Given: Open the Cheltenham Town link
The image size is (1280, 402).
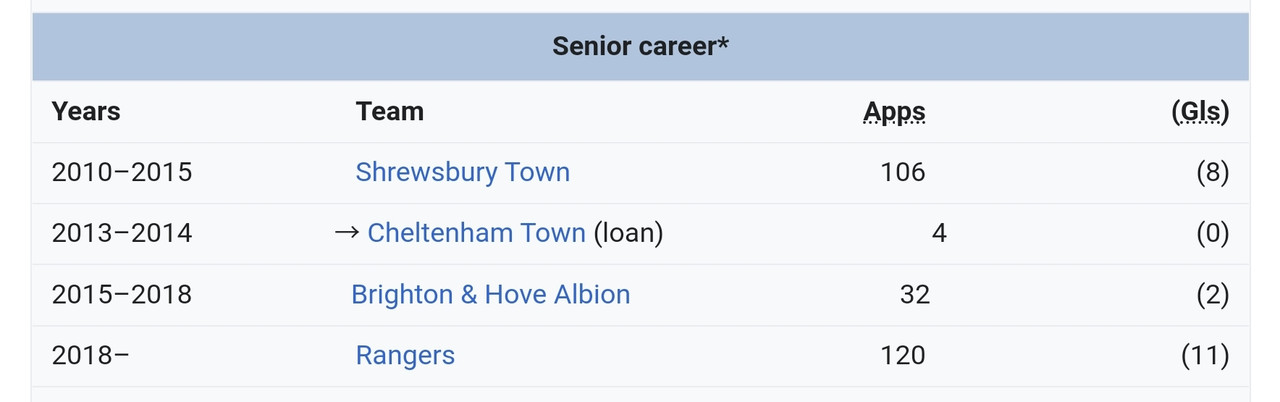Looking at the screenshot, I should [x=476, y=233].
